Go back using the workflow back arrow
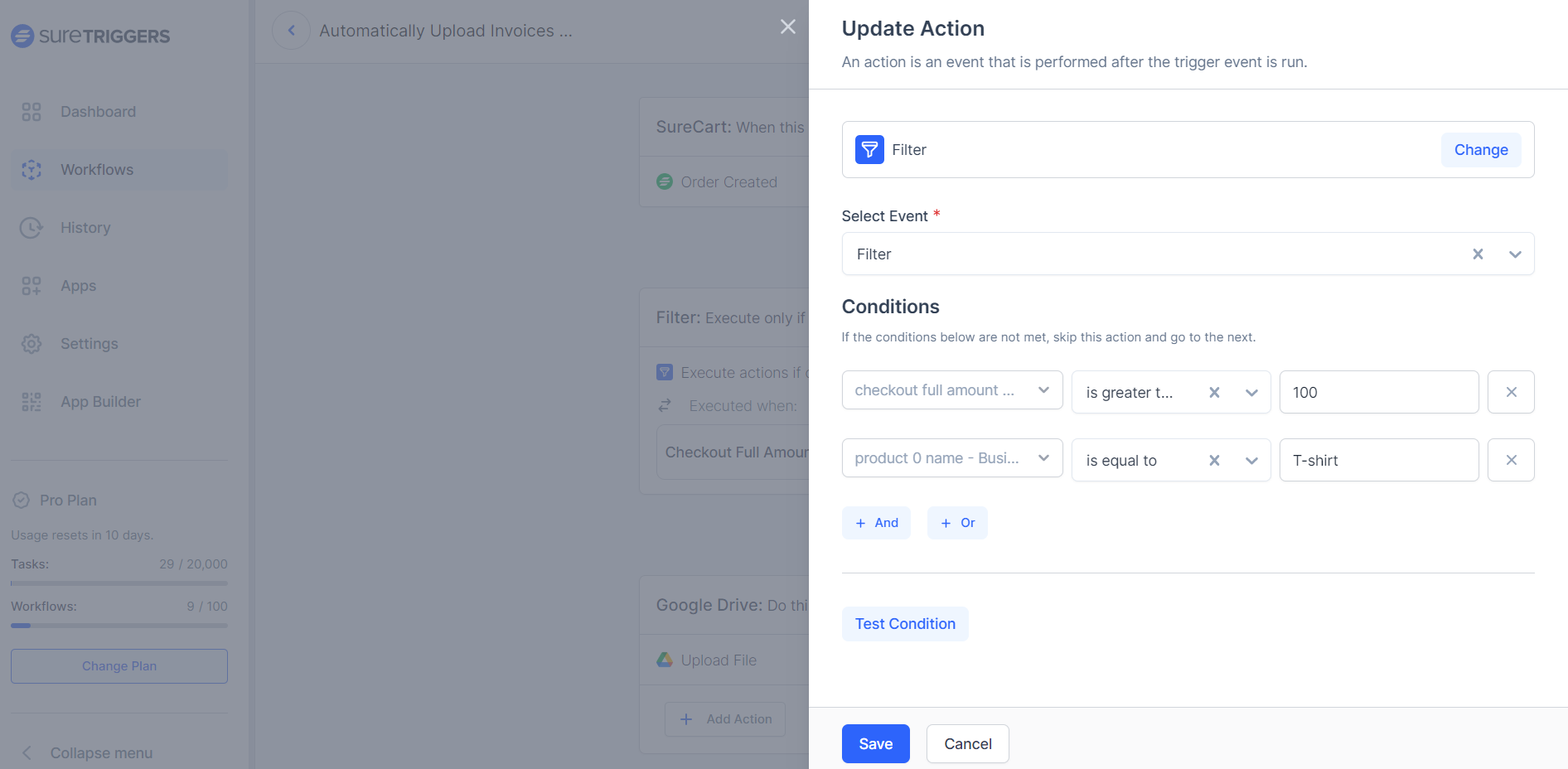 click(x=291, y=31)
